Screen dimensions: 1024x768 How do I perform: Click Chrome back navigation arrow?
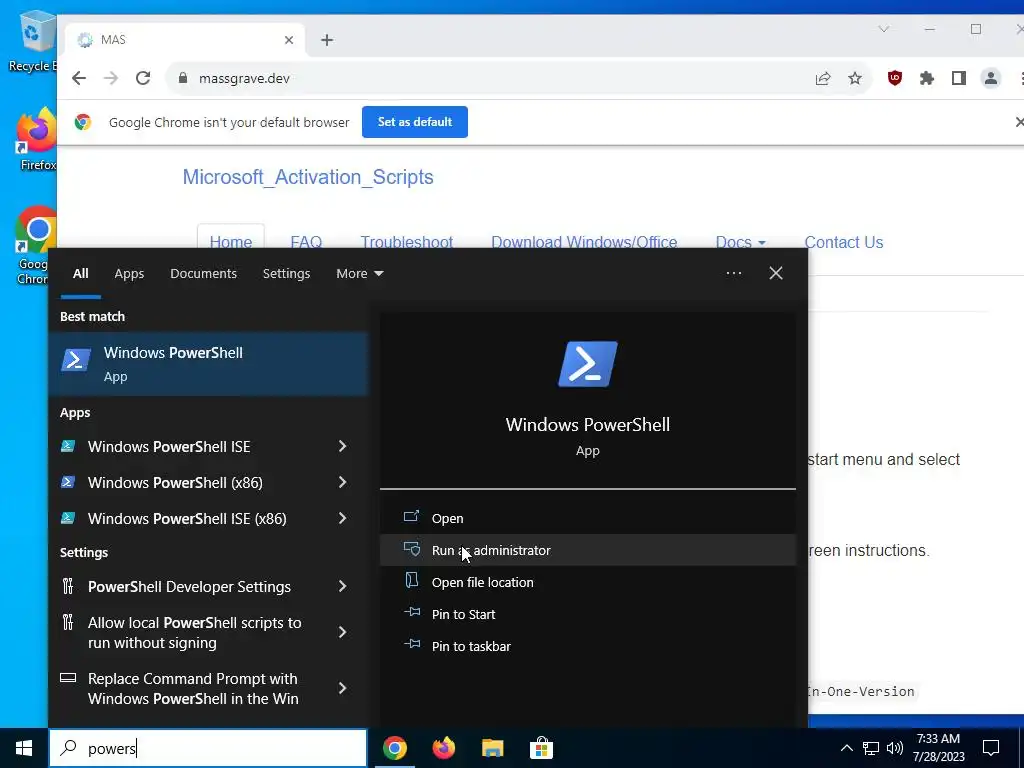[x=79, y=78]
